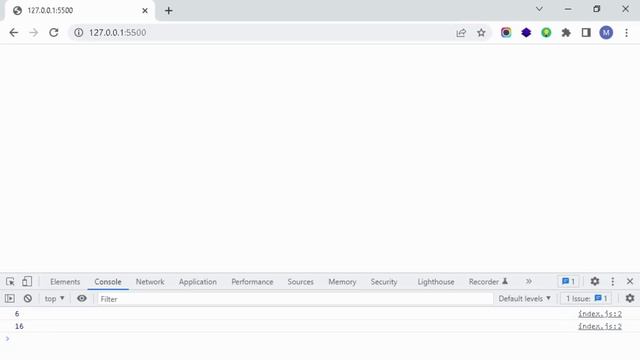Image resolution: width=640 pixels, height=360 pixels.
Task: Open the 1 Issue link
Action: 587,299
